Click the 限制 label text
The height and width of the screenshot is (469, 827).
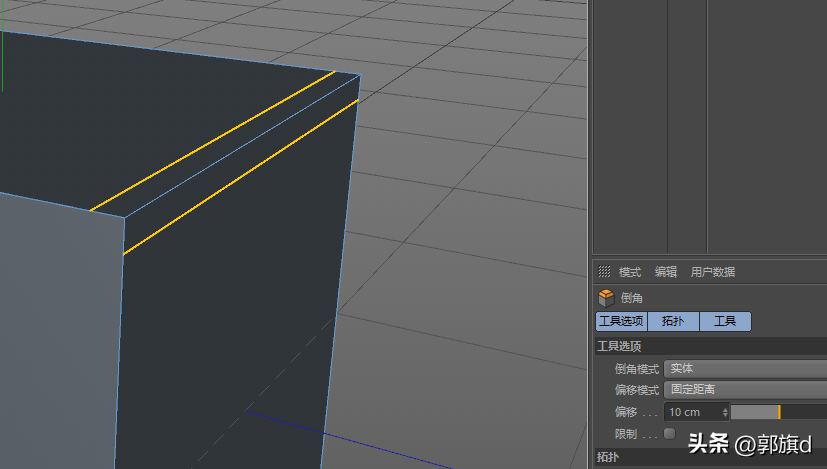(x=626, y=434)
